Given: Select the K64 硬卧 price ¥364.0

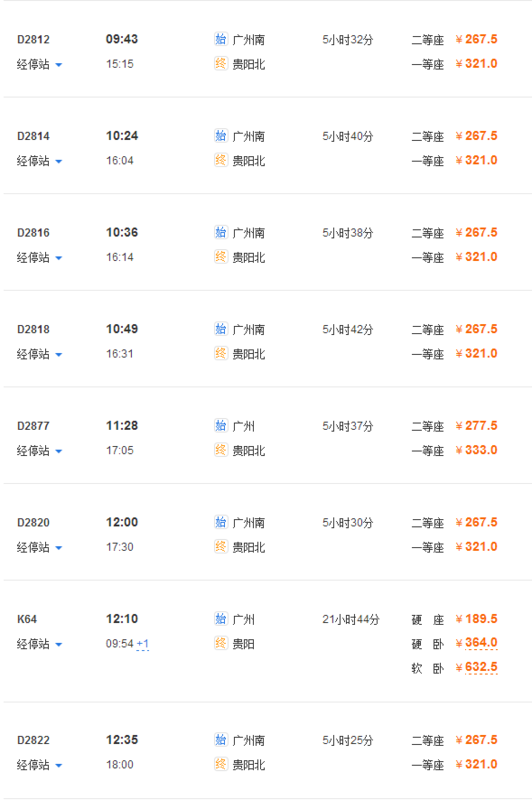Looking at the screenshot, I should (476, 643).
